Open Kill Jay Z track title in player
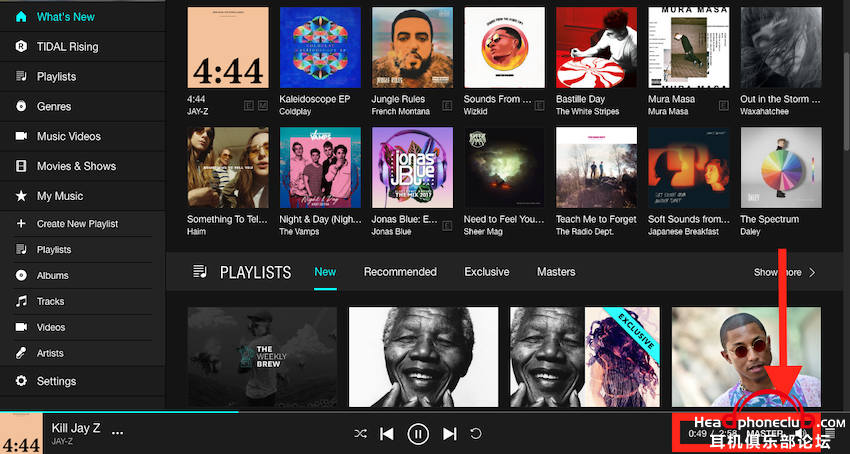850x454 pixels. pos(76,428)
